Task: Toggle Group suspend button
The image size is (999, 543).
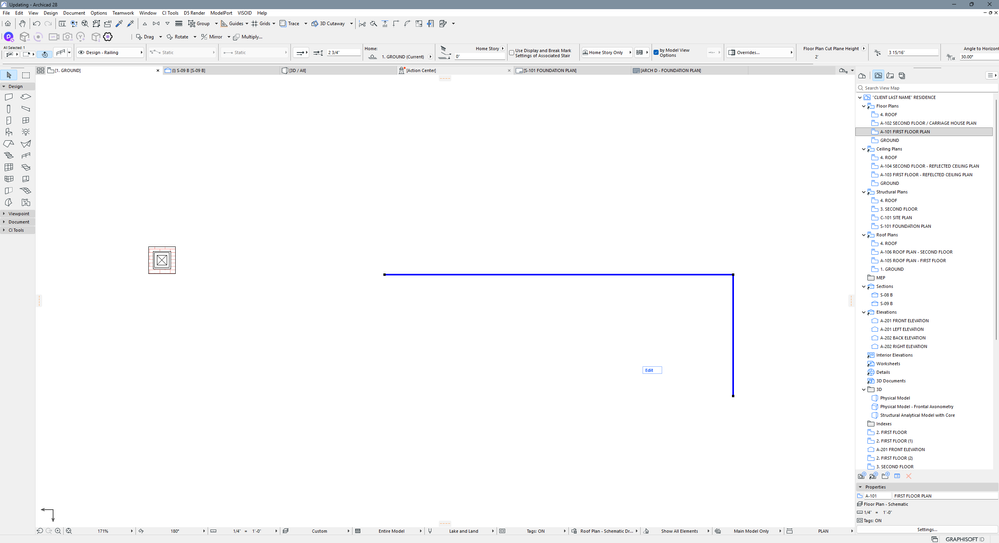Action: pos(199,24)
